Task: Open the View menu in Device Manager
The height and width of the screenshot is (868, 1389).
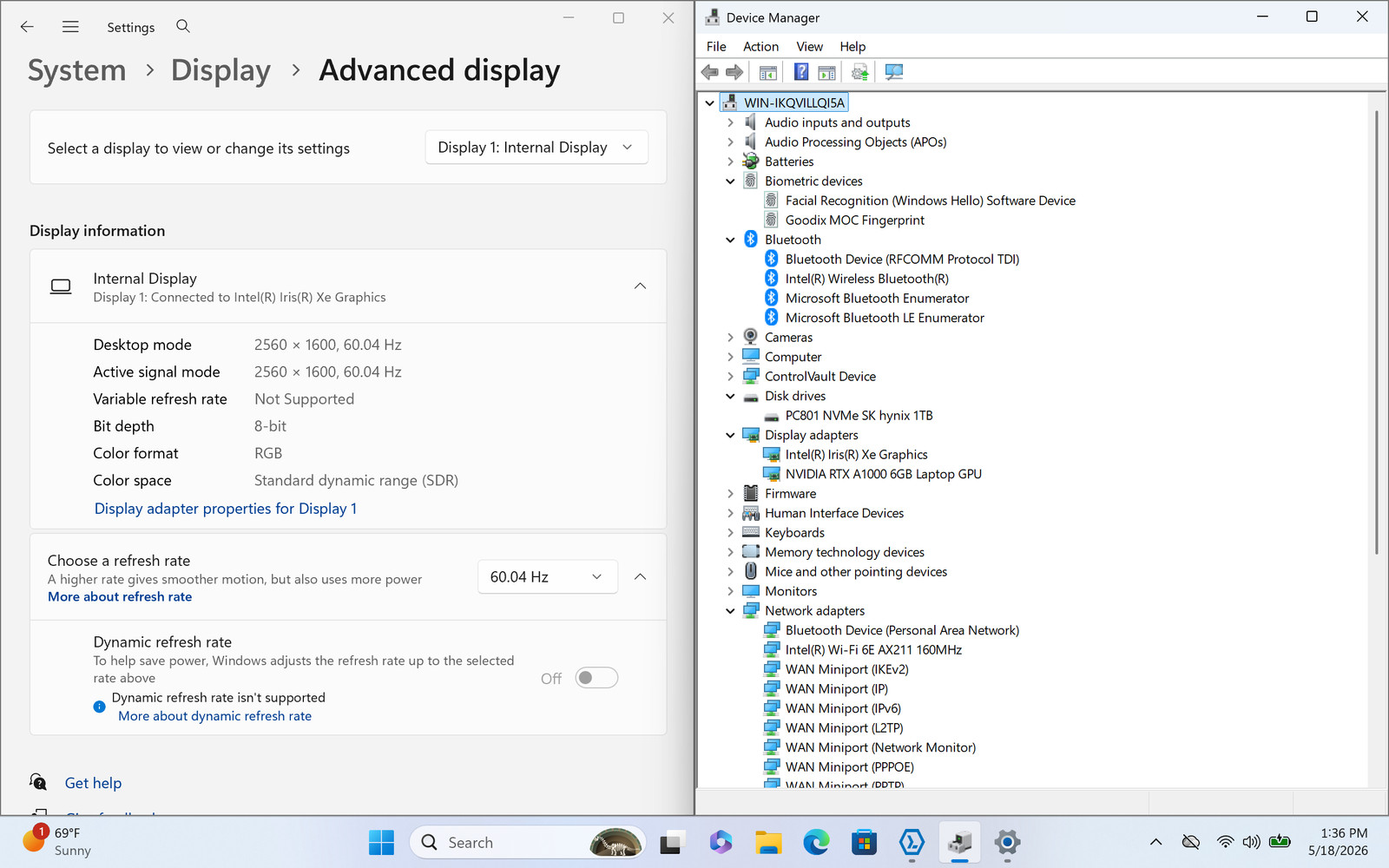Action: pyautogui.click(x=809, y=47)
